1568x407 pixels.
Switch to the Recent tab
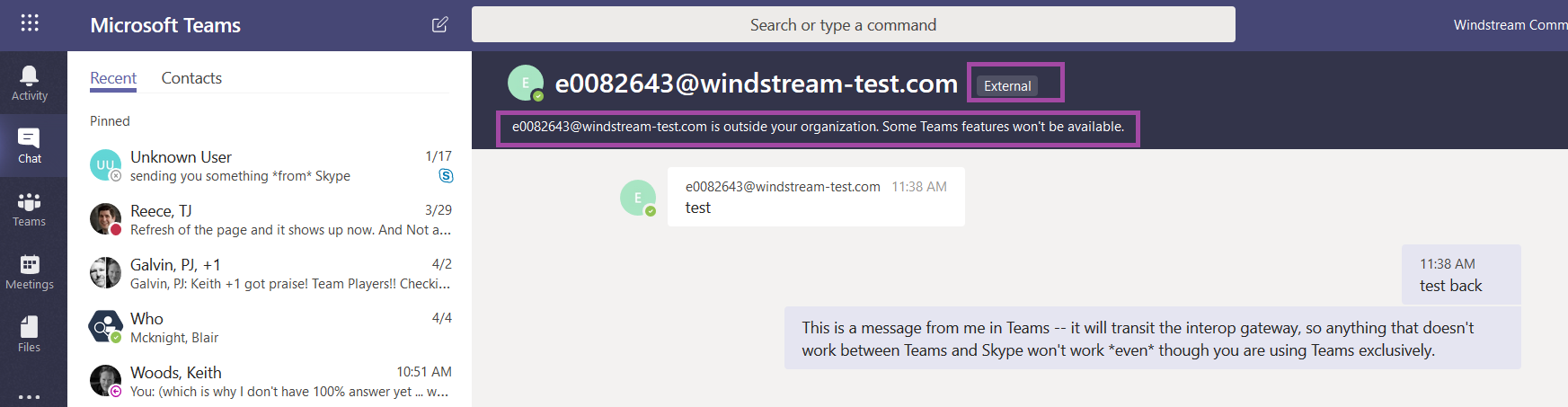pyautogui.click(x=113, y=78)
